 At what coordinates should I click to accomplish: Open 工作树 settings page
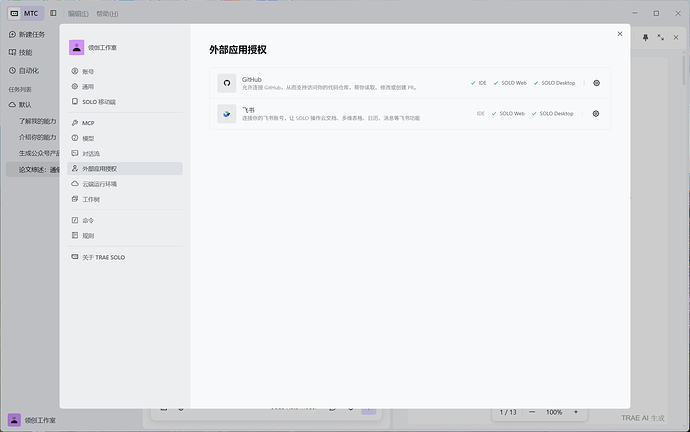pos(125,199)
